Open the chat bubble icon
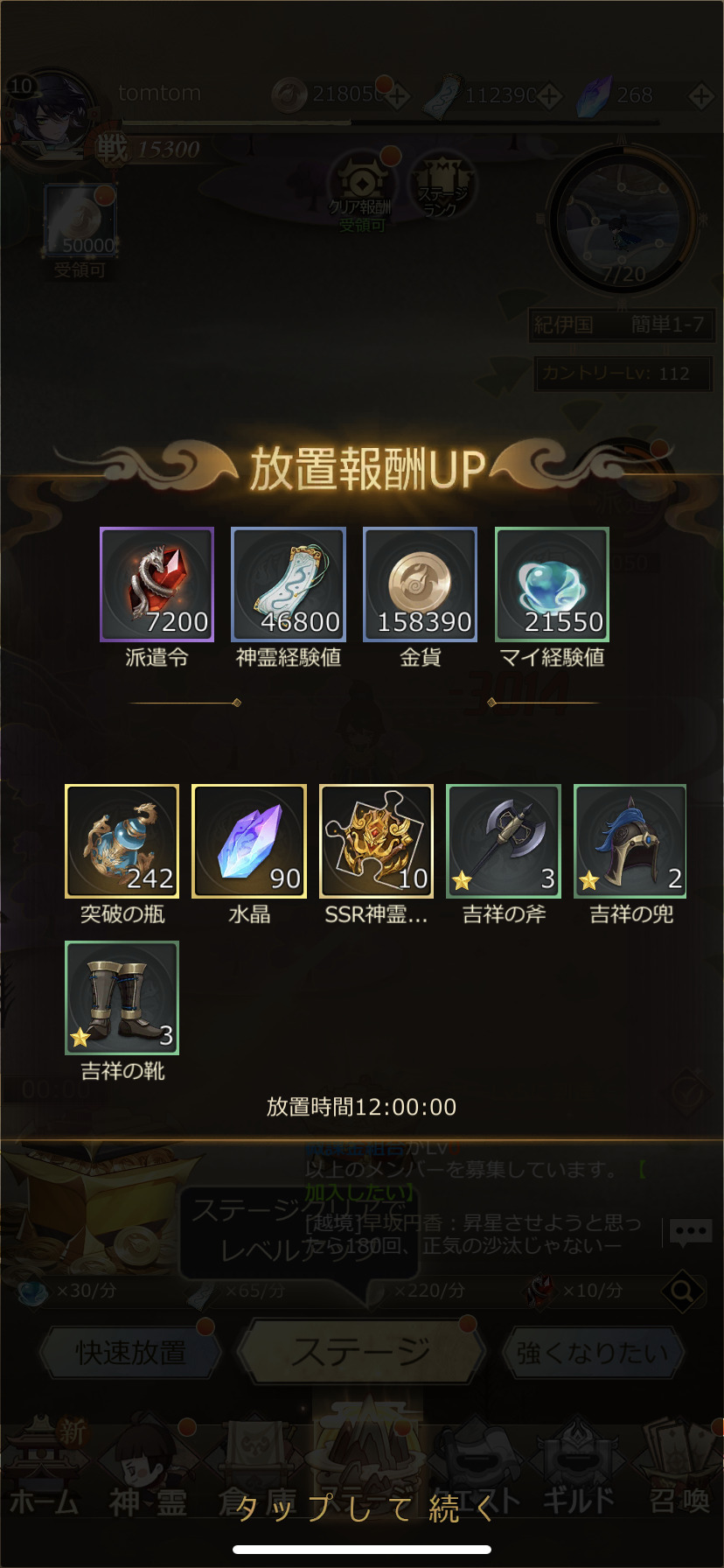This screenshot has height=1568, width=724. pyautogui.click(x=691, y=1233)
